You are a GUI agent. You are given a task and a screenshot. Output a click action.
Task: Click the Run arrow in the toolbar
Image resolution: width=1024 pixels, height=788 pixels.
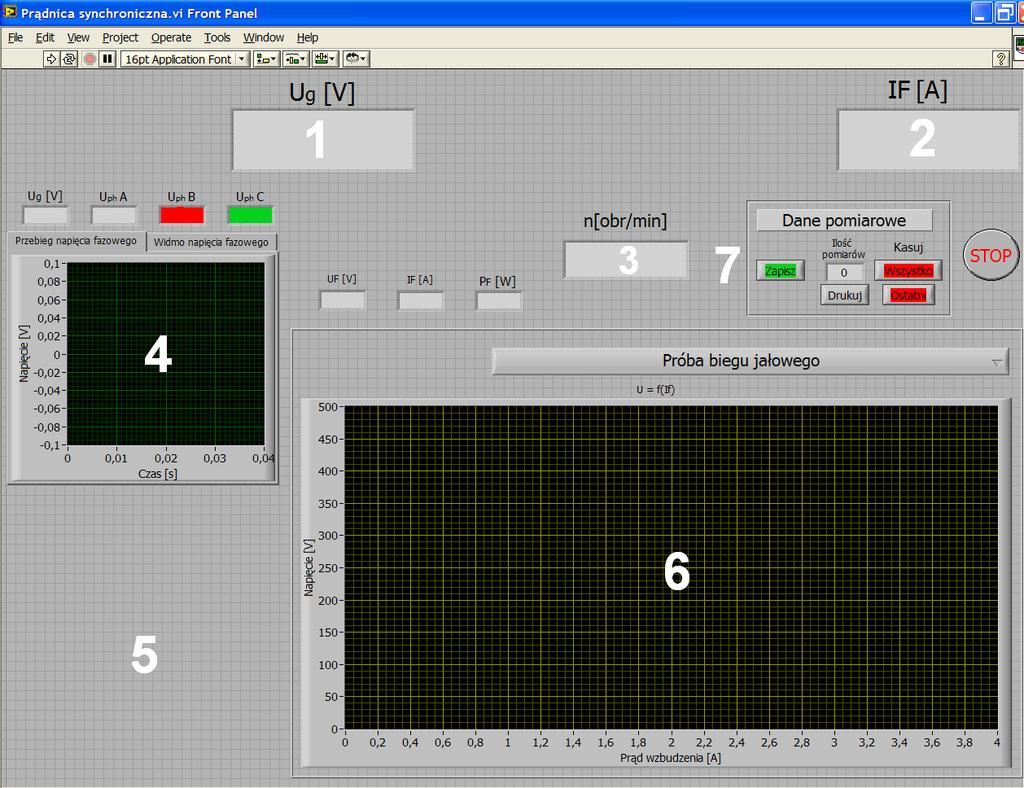point(51,59)
